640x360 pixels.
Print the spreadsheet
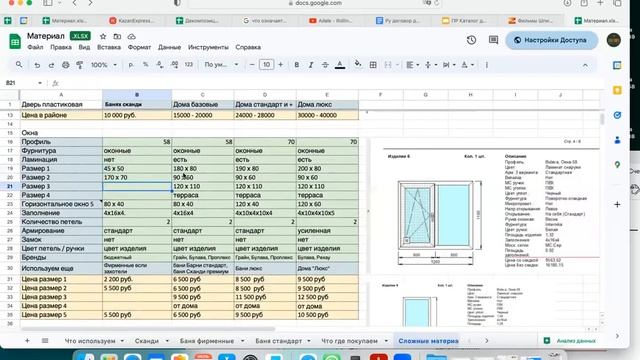[65, 65]
